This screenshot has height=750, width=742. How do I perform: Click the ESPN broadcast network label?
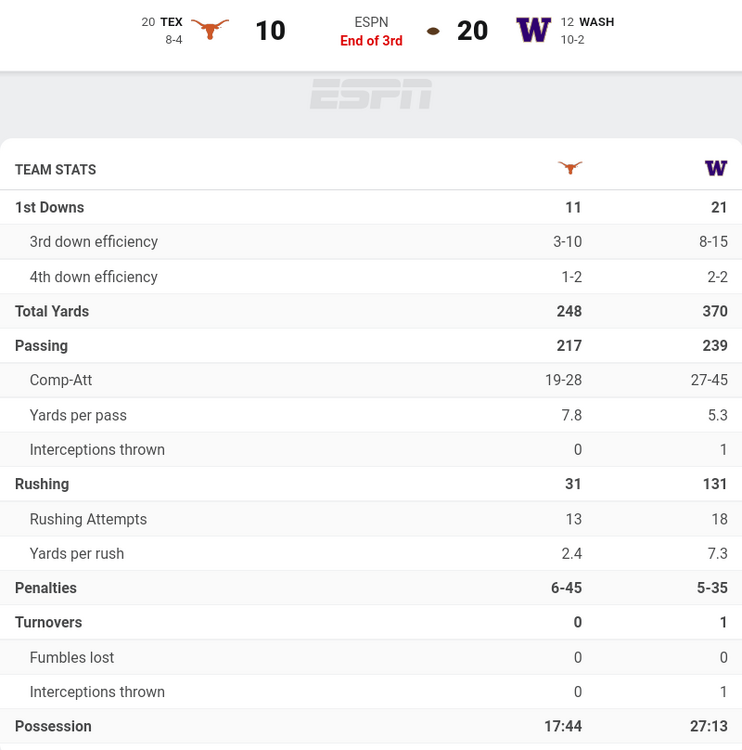point(371,22)
